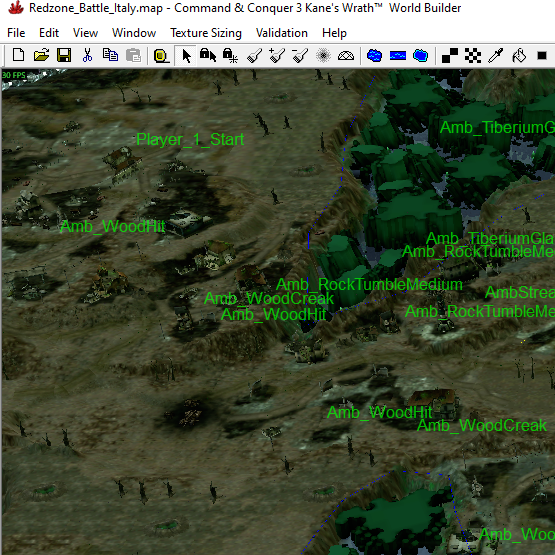The width and height of the screenshot is (555, 555).
Task: Click the solid black square tool
Action: [542, 56]
